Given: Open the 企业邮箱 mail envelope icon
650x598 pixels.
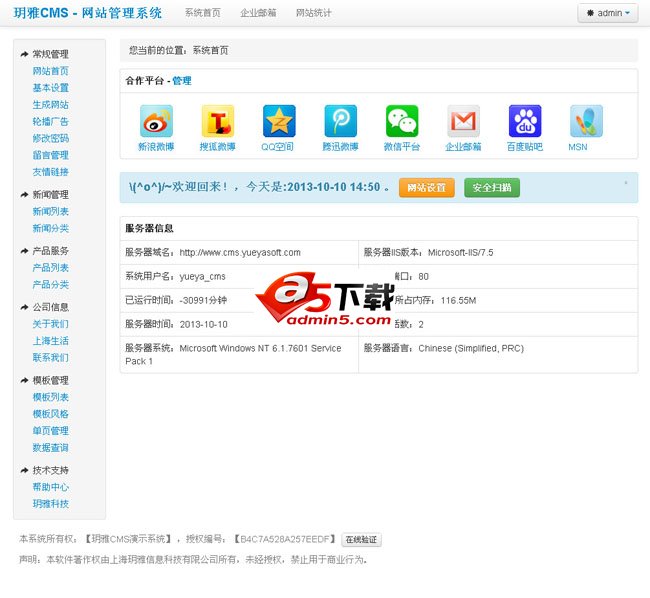Looking at the screenshot, I should [x=463, y=121].
